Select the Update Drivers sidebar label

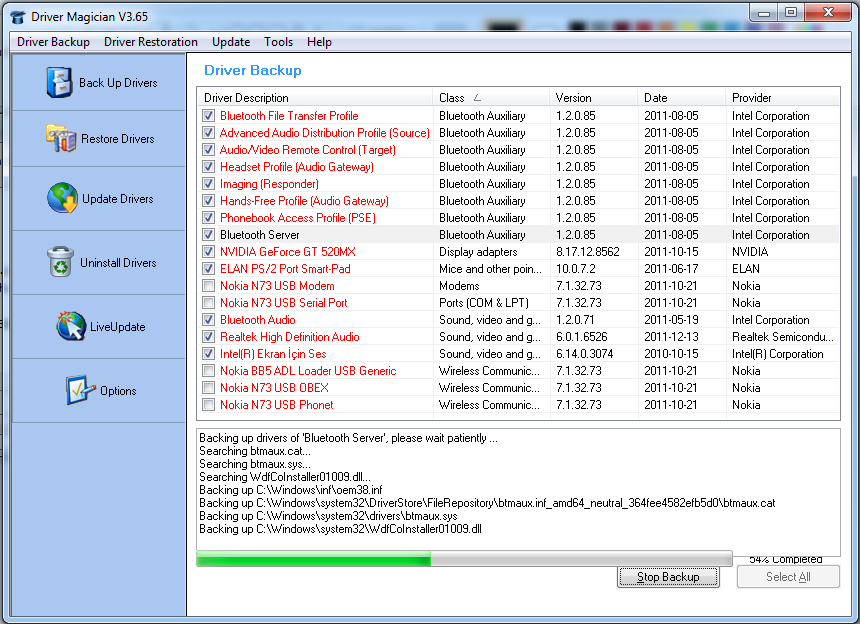tap(117, 198)
